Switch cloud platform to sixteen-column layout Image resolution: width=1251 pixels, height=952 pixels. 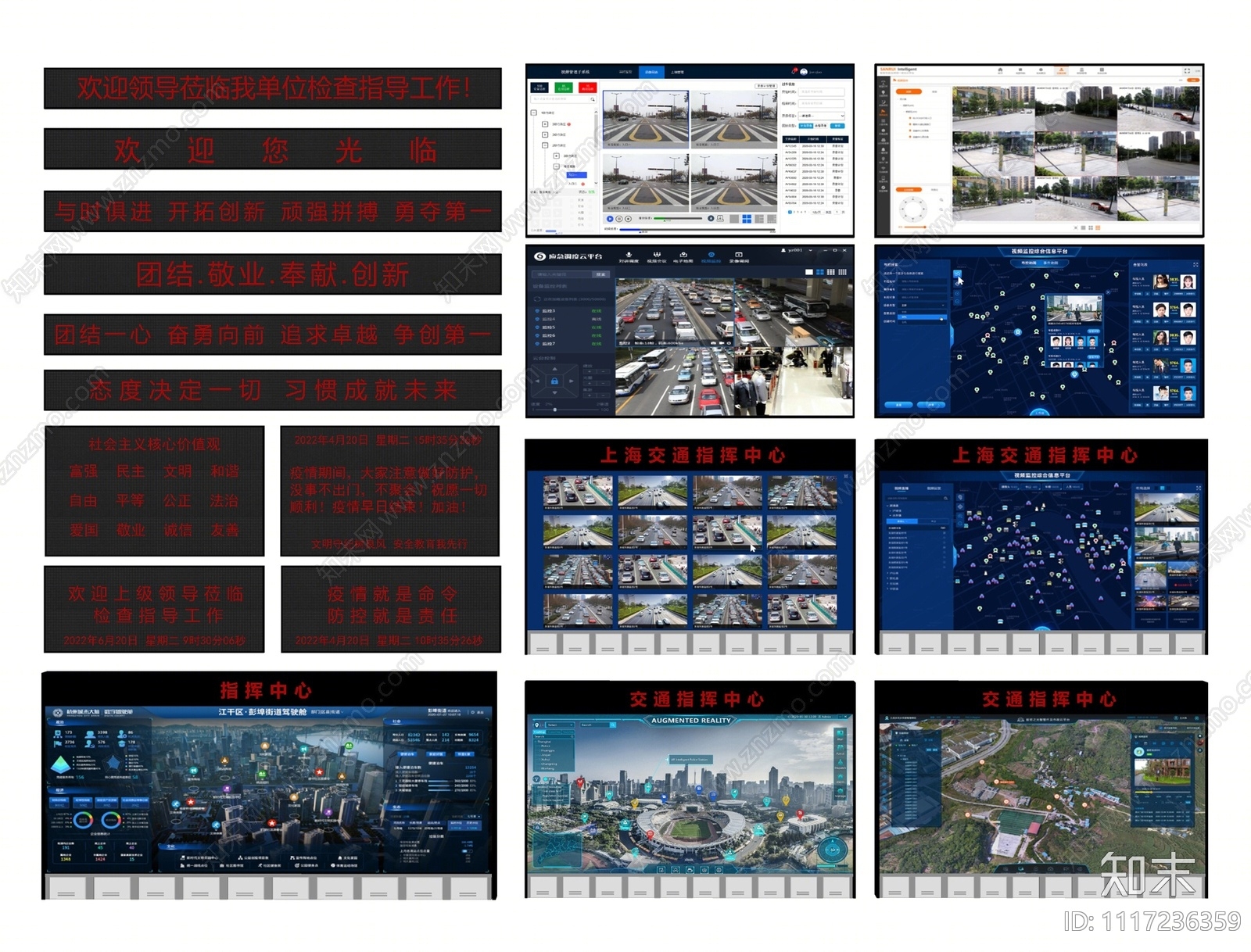tap(842, 272)
